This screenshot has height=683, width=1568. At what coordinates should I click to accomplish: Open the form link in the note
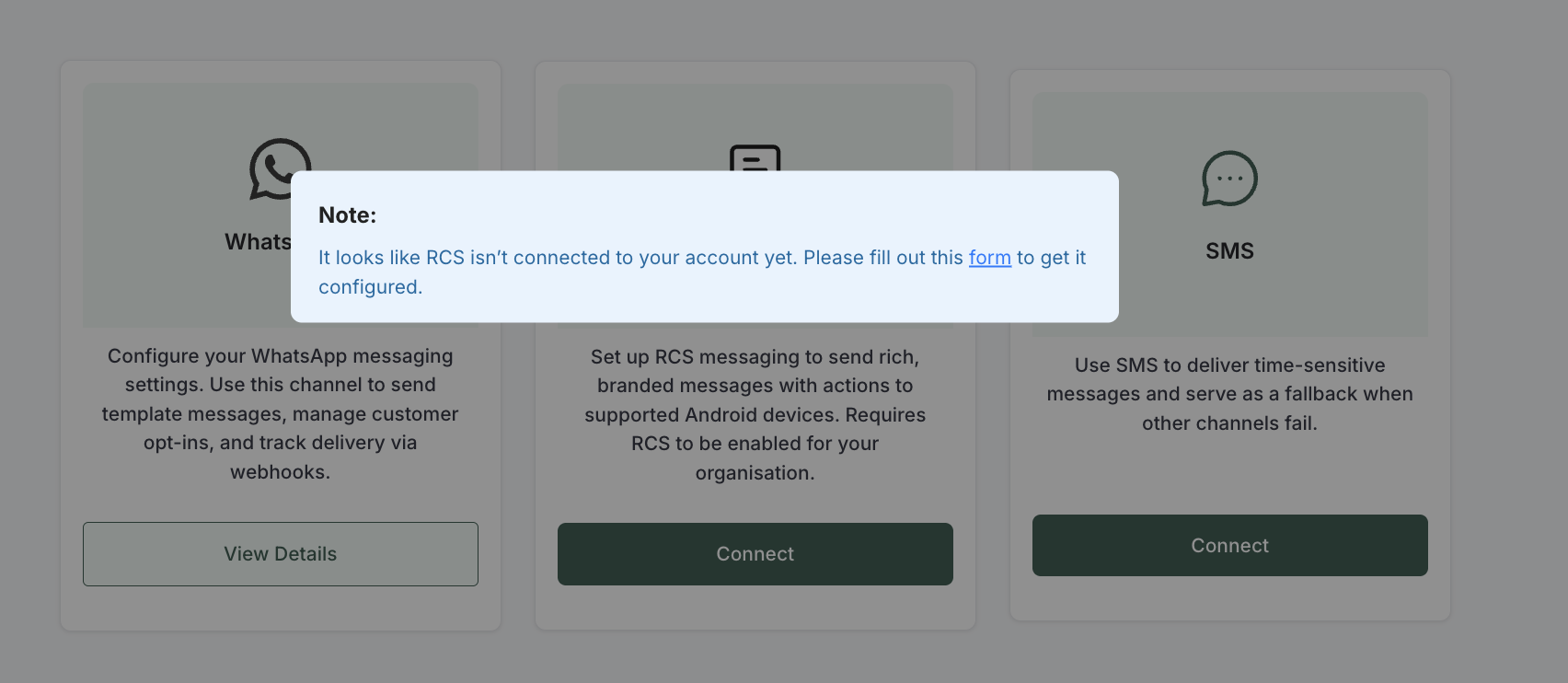coord(989,258)
